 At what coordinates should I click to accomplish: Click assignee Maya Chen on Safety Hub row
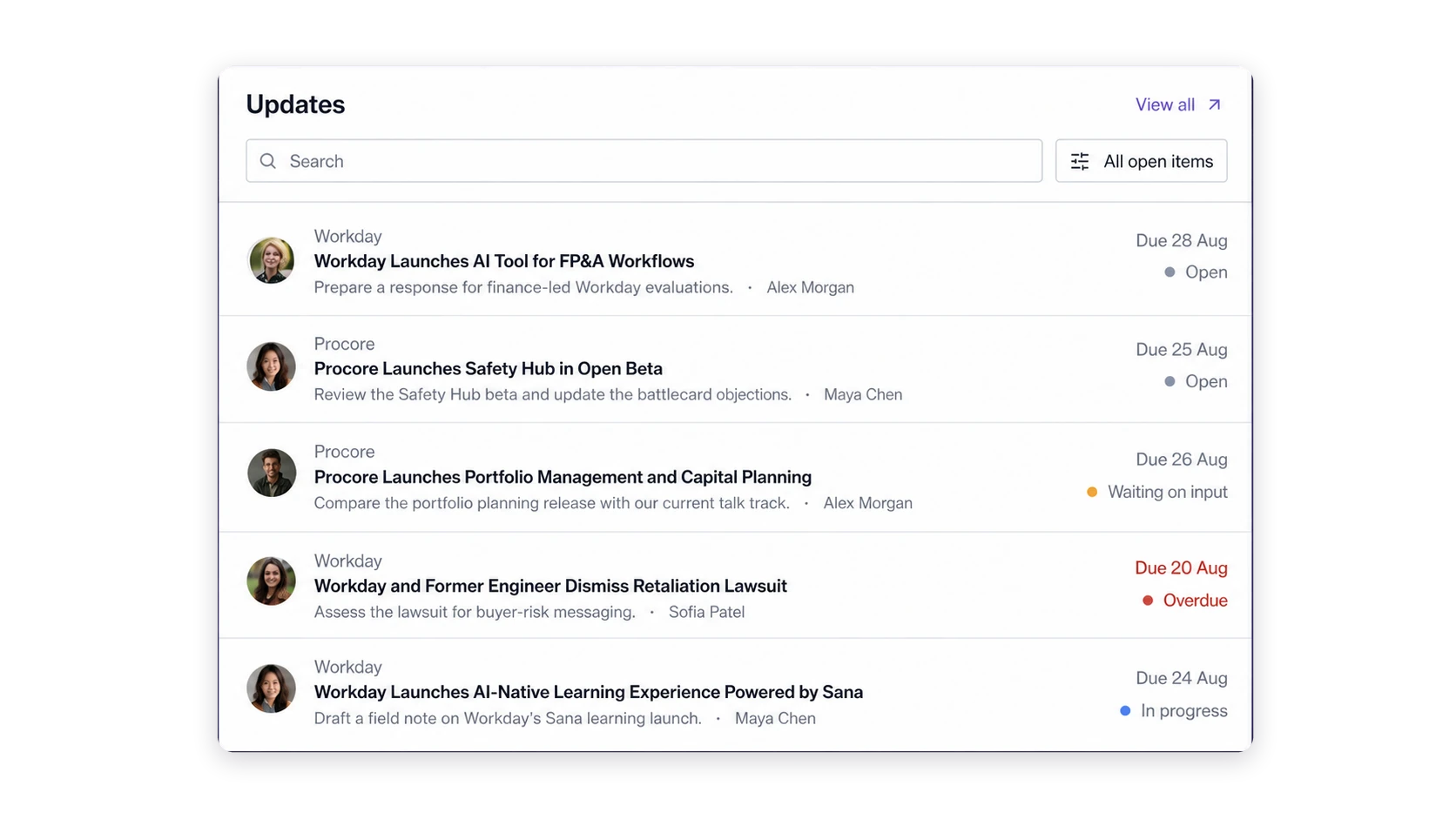[863, 394]
